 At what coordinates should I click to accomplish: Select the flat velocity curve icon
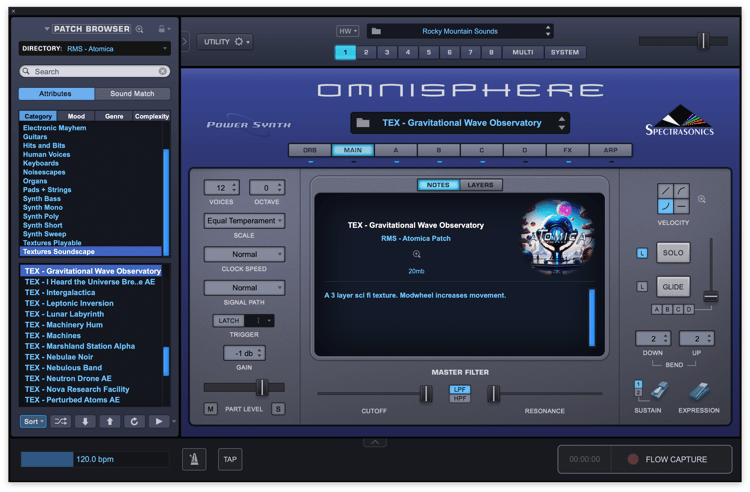tap(681, 207)
